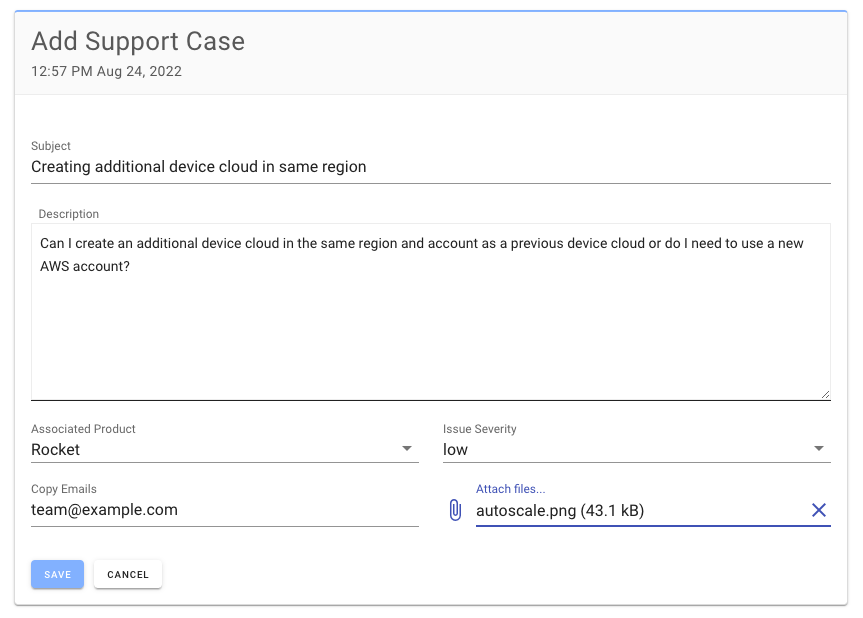Viewport: 863px width, 618px height.
Task: Click the Issue Severity label
Action: [x=478, y=429]
